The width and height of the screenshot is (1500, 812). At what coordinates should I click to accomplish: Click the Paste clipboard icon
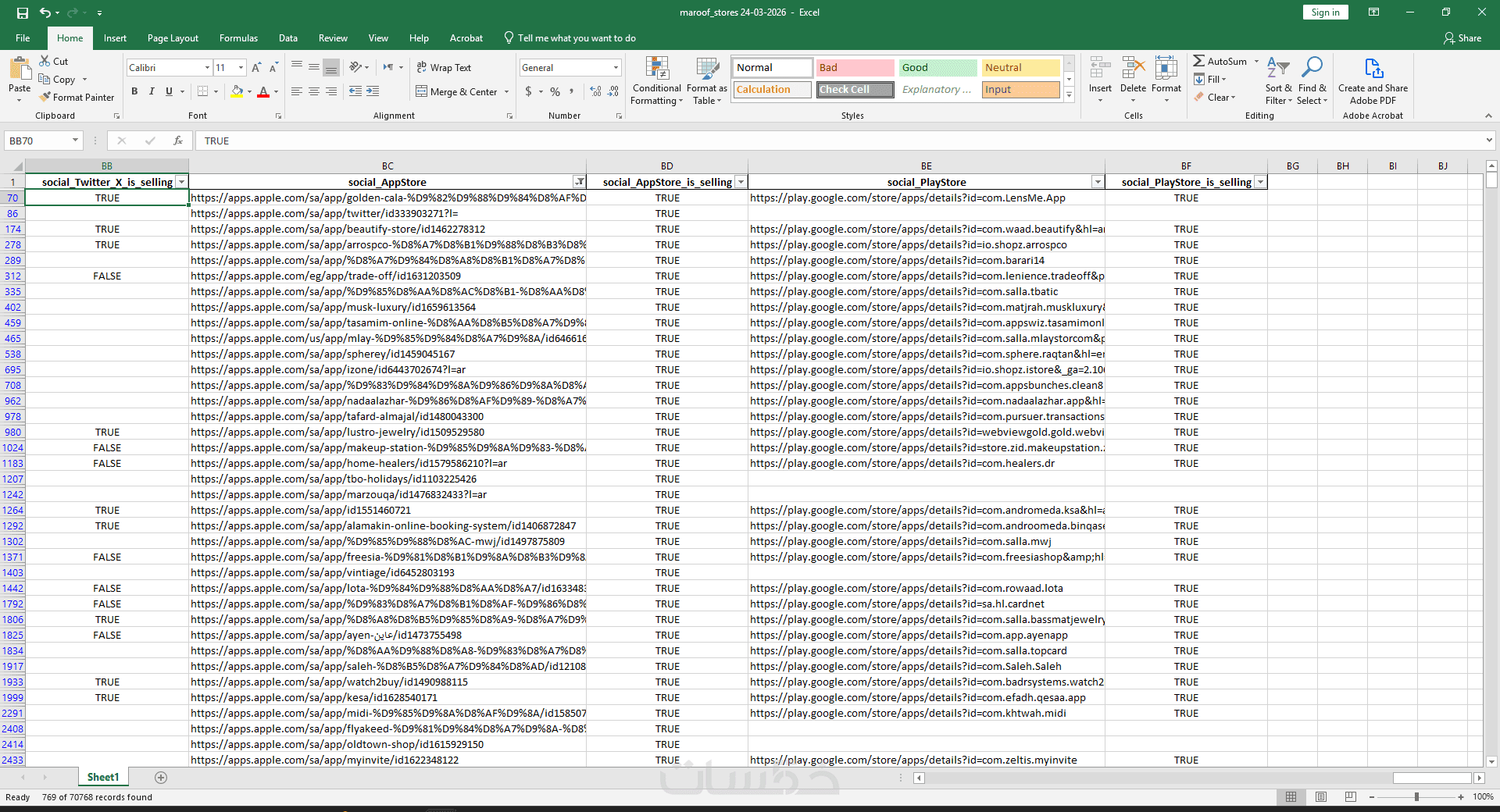20,70
